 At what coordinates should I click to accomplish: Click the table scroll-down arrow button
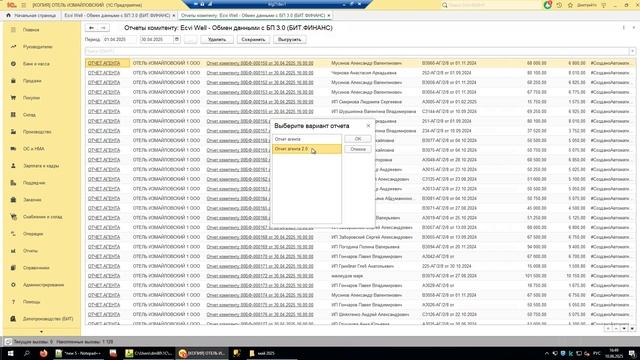click(x=624, y=329)
